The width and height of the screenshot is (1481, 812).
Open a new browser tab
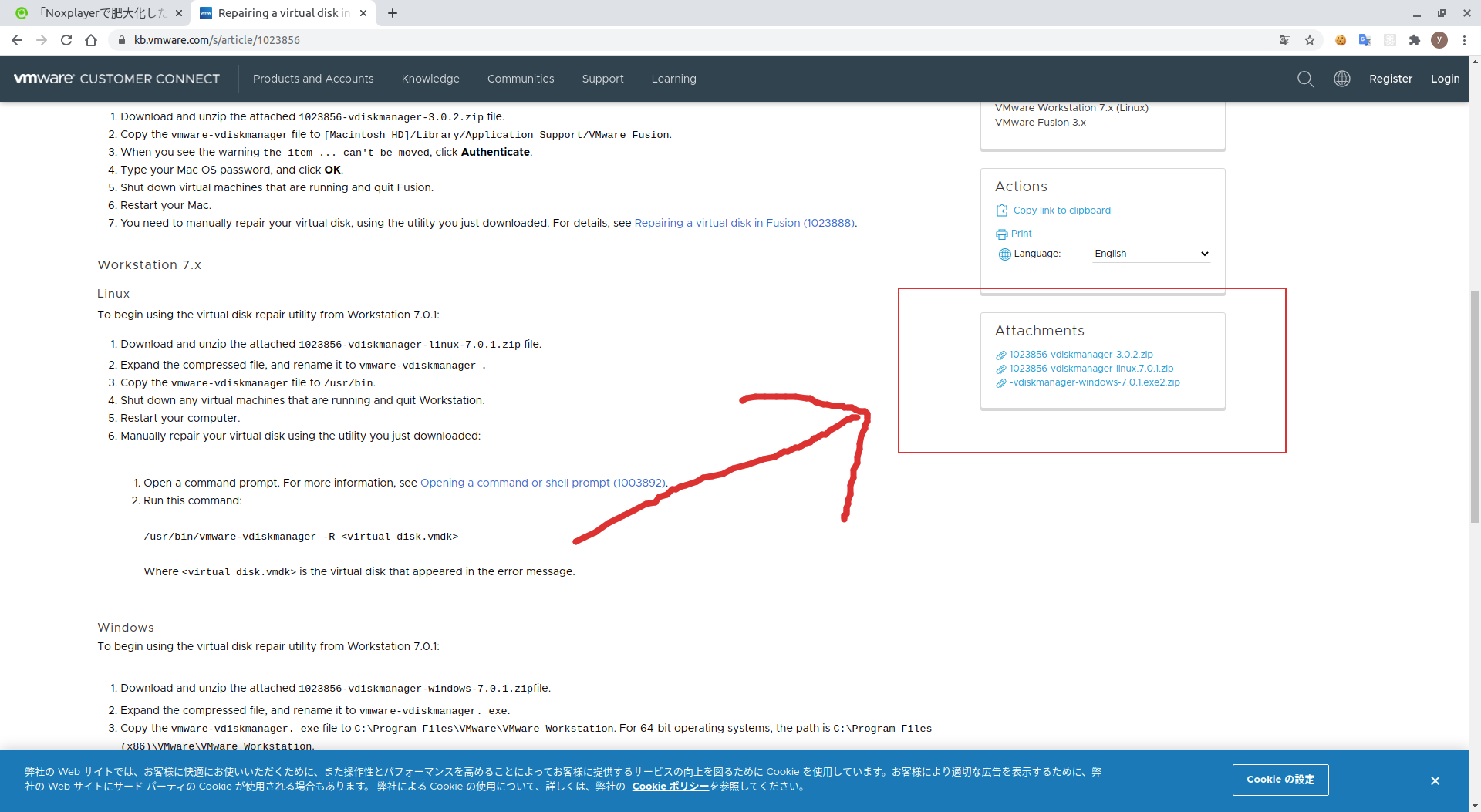(393, 13)
